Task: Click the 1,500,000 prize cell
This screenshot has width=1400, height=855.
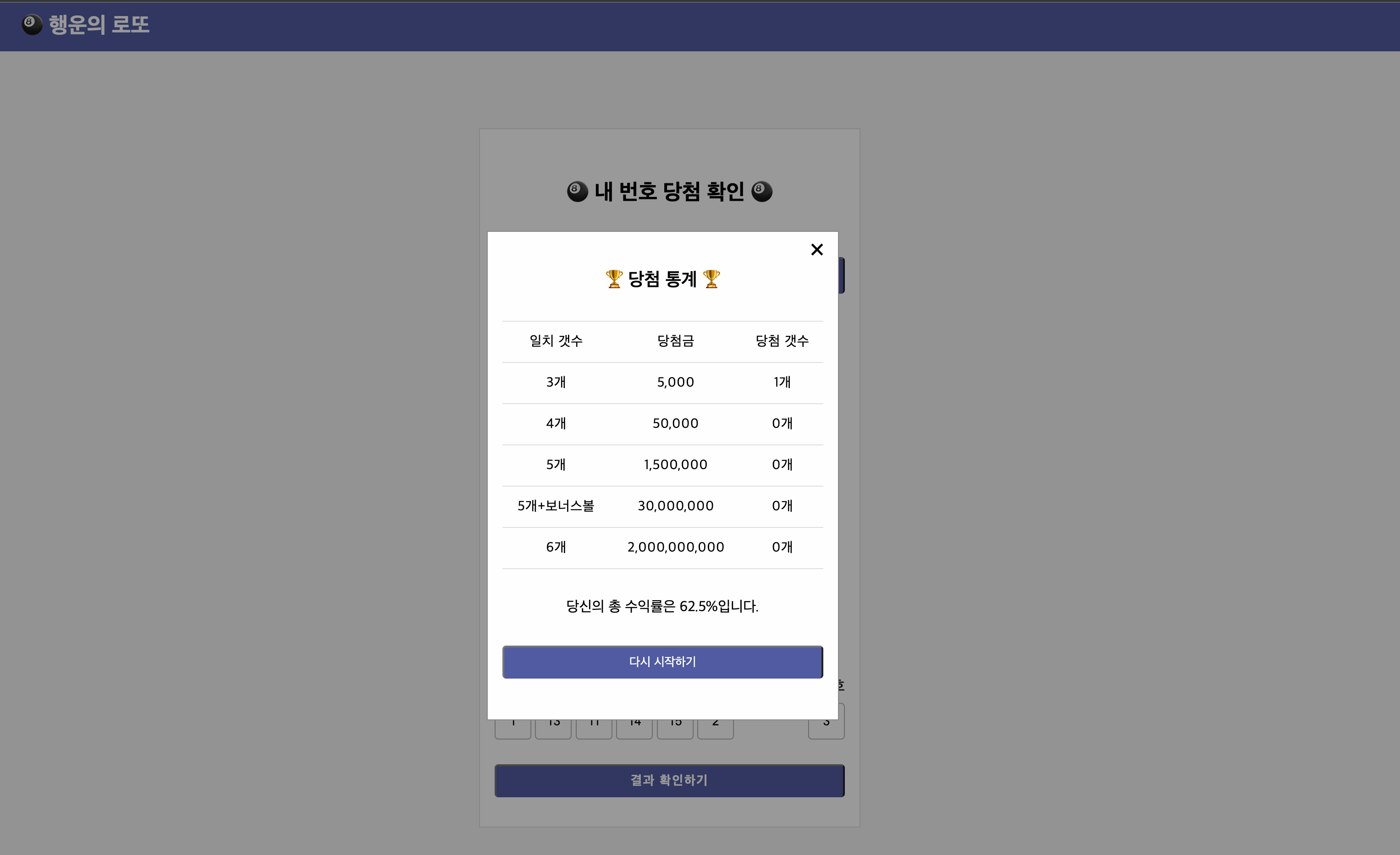Action: [676, 465]
